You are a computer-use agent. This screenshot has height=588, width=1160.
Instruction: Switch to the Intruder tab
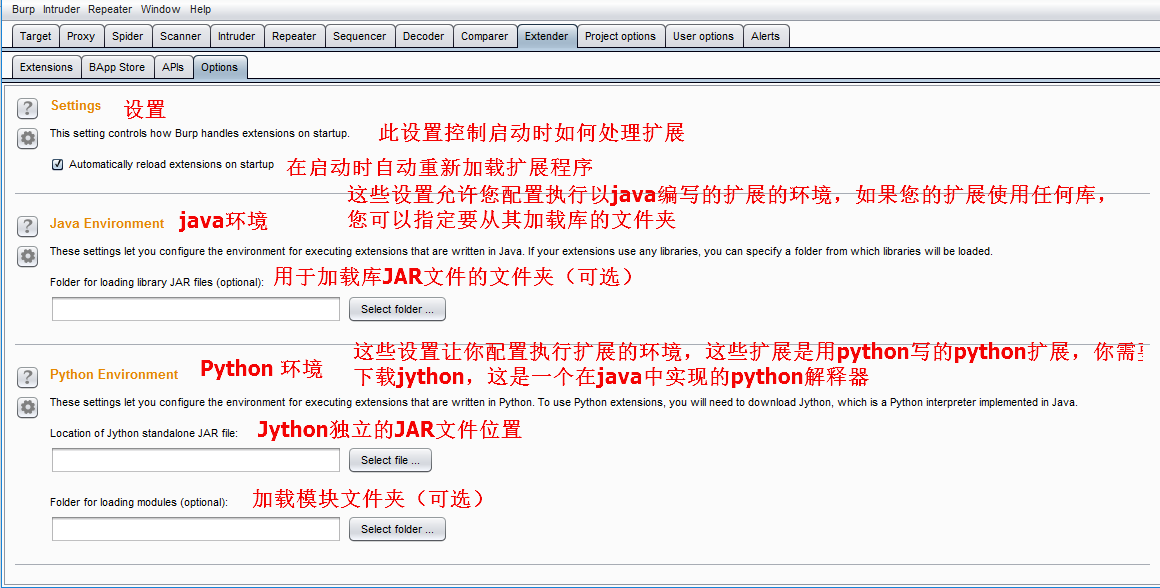click(236, 36)
